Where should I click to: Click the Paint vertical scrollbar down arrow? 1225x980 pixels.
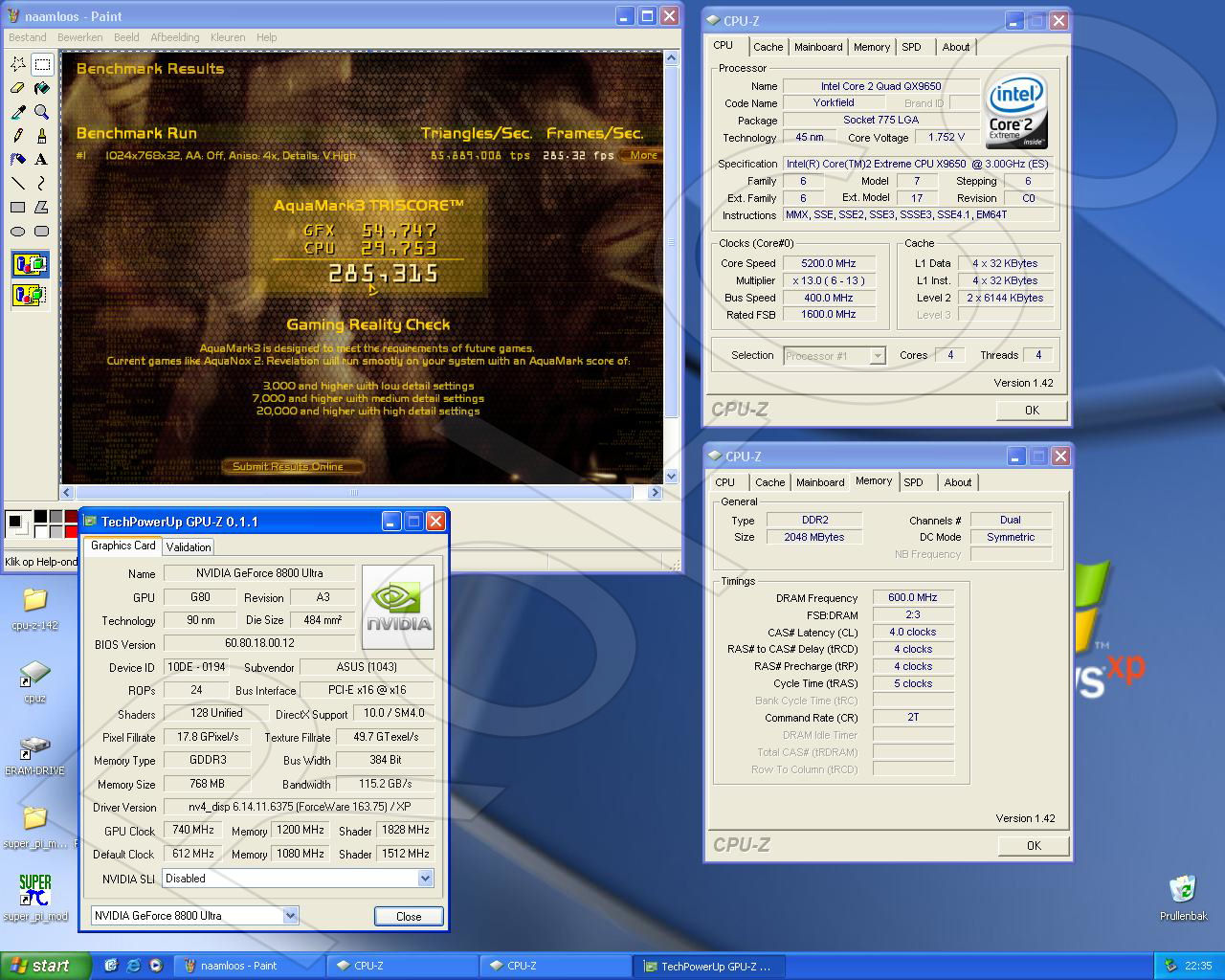click(x=671, y=476)
